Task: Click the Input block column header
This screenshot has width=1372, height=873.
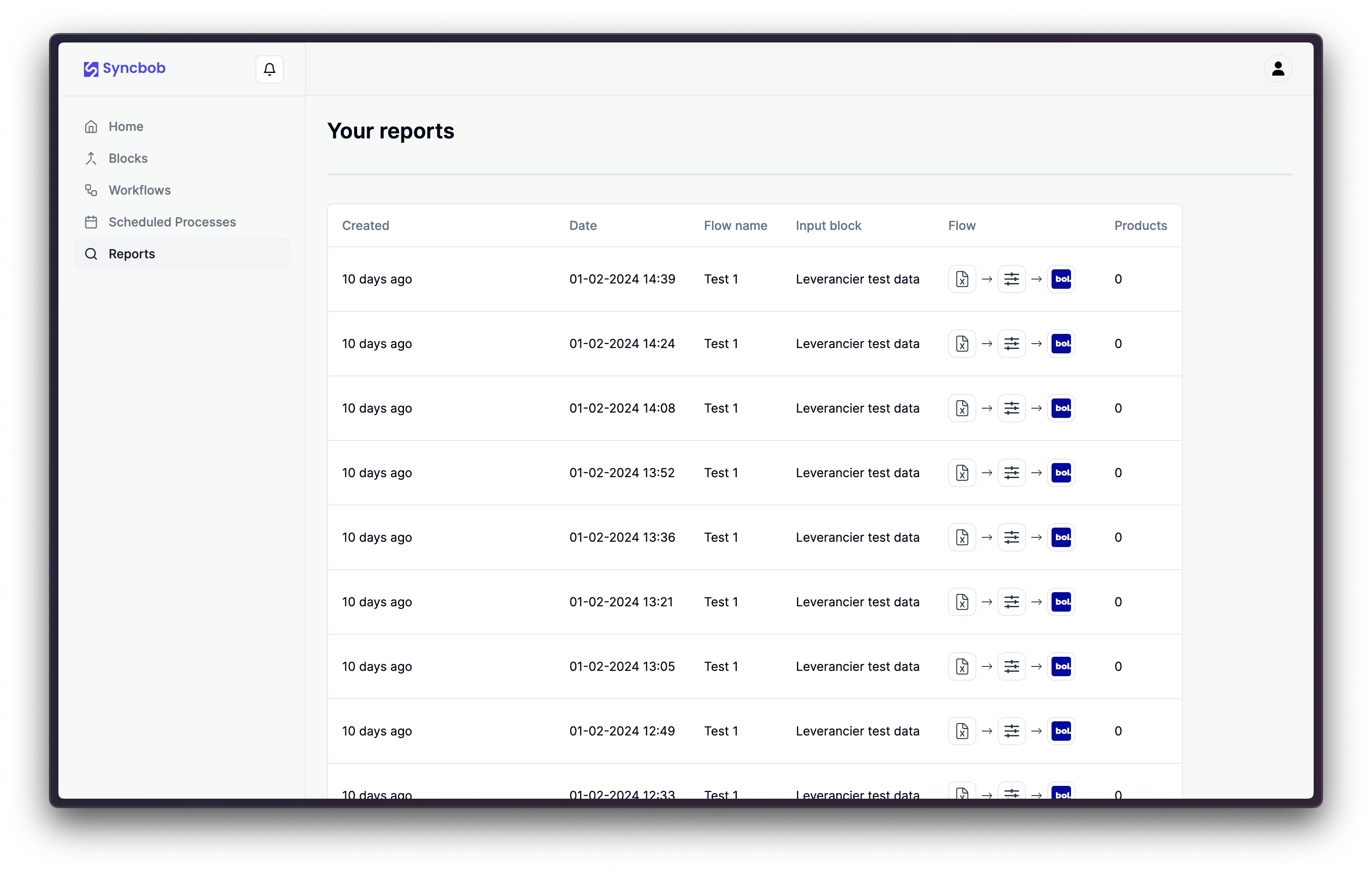Action: [x=828, y=226]
